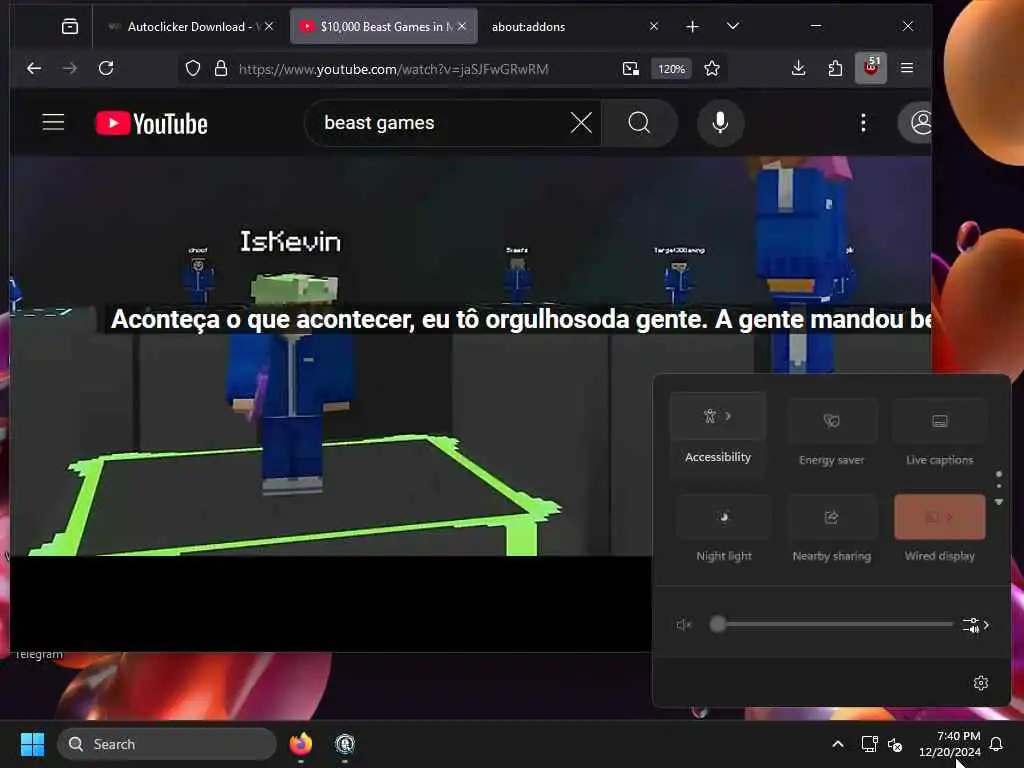Show hidden system tray icons
The height and width of the screenshot is (768, 1024).
(x=838, y=744)
